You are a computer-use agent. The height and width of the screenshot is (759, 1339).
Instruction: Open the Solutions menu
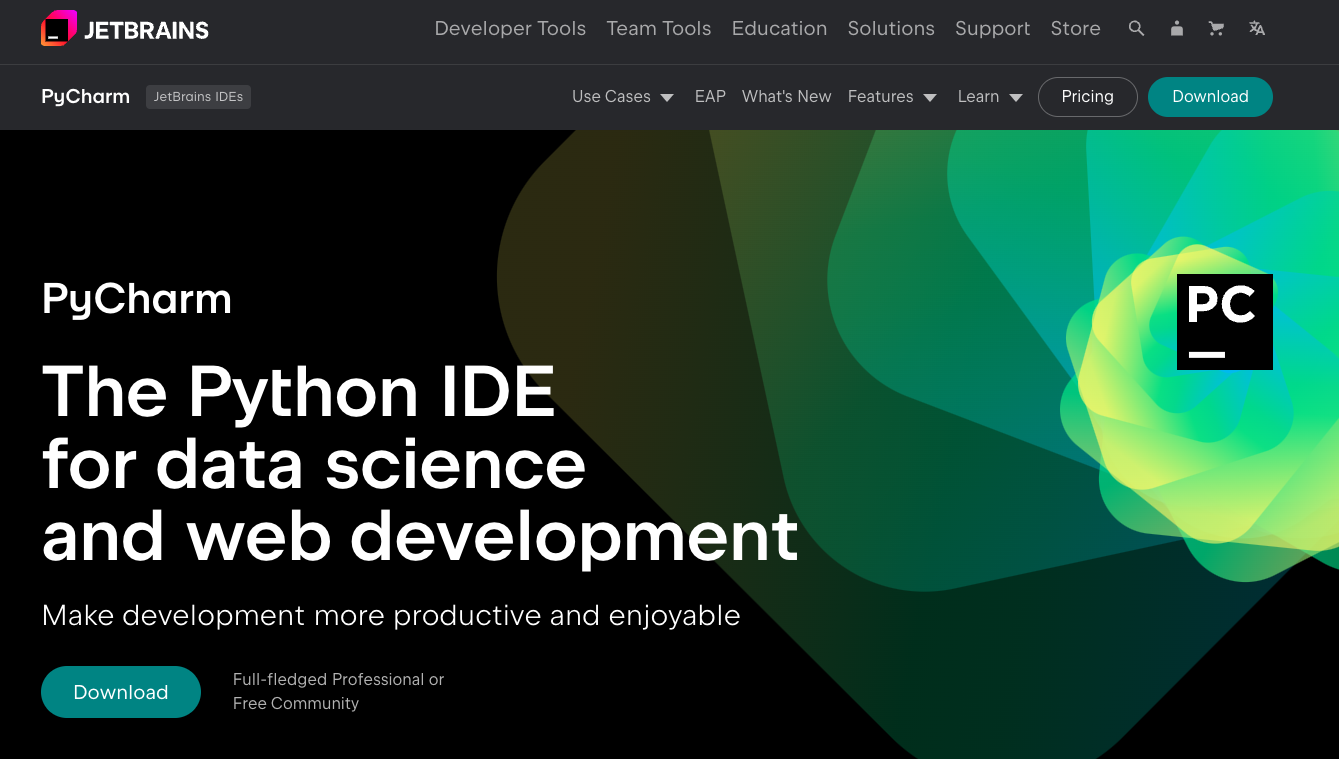point(891,29)
